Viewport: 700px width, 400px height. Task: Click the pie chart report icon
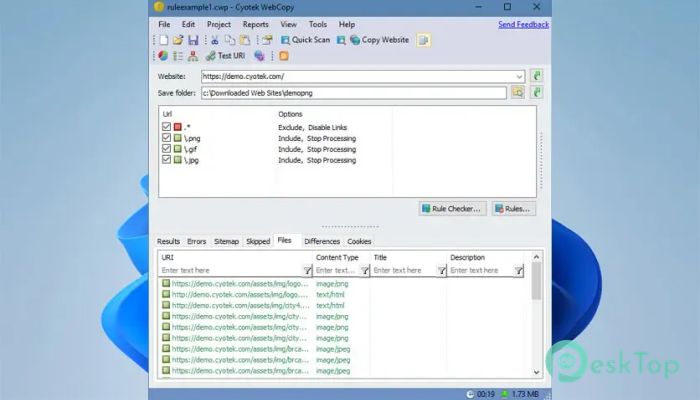[163, 56]
